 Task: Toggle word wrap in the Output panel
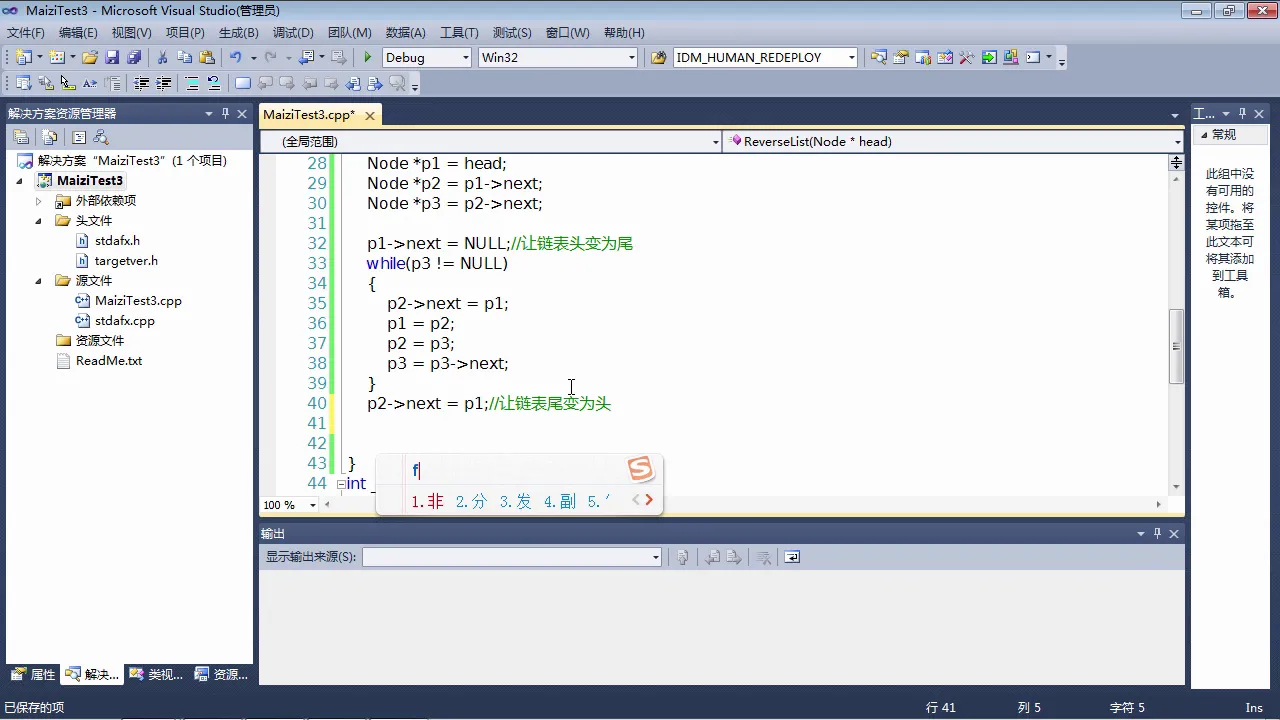[x=792, y=557]
